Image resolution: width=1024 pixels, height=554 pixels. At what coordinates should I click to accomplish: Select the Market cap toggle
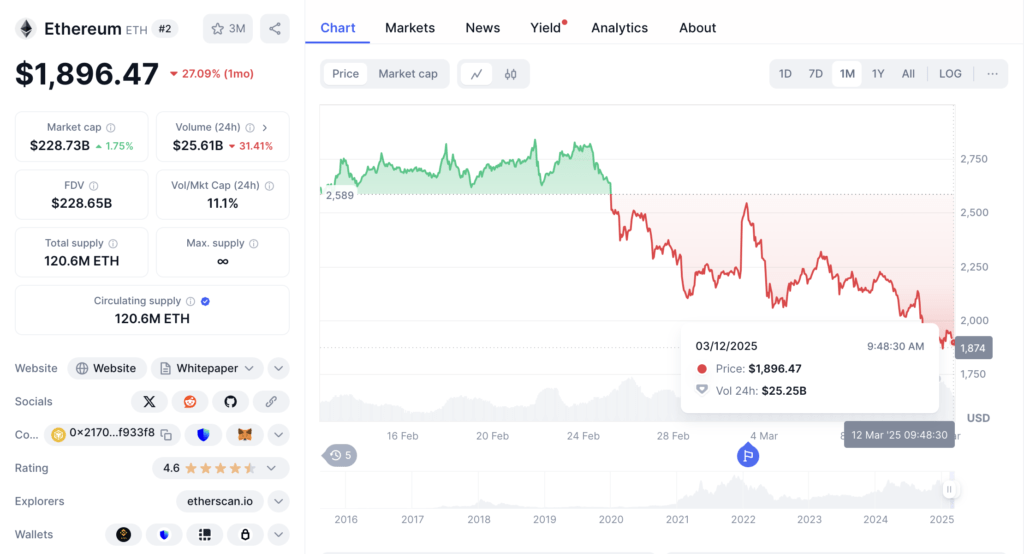[x=408, y=74]
